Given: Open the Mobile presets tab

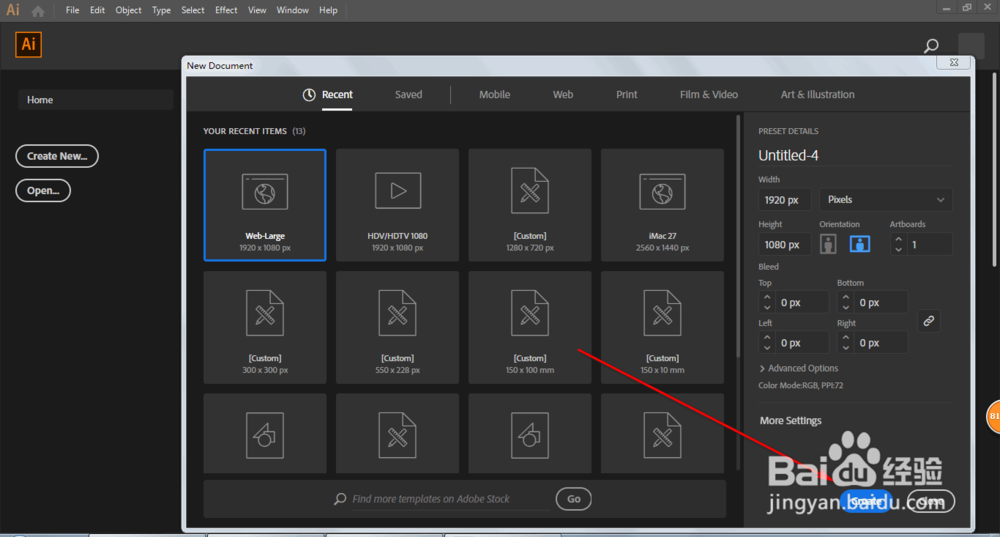Looking at the screenshot, I should click(x=494, y=94).
